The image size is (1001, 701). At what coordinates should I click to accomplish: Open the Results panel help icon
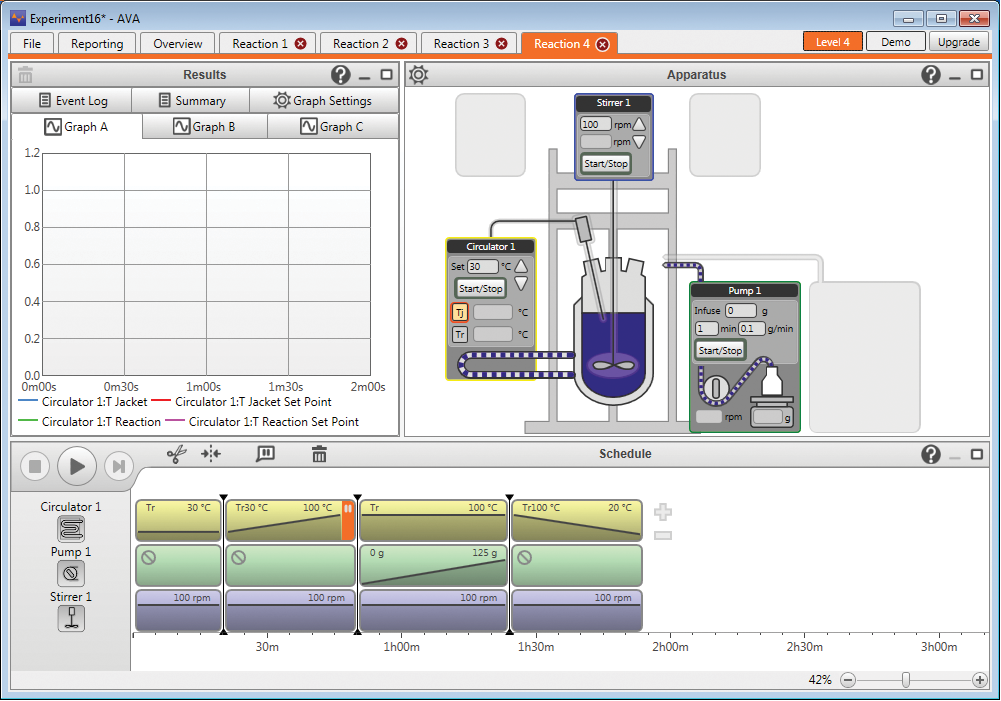[x=341, y=75]
